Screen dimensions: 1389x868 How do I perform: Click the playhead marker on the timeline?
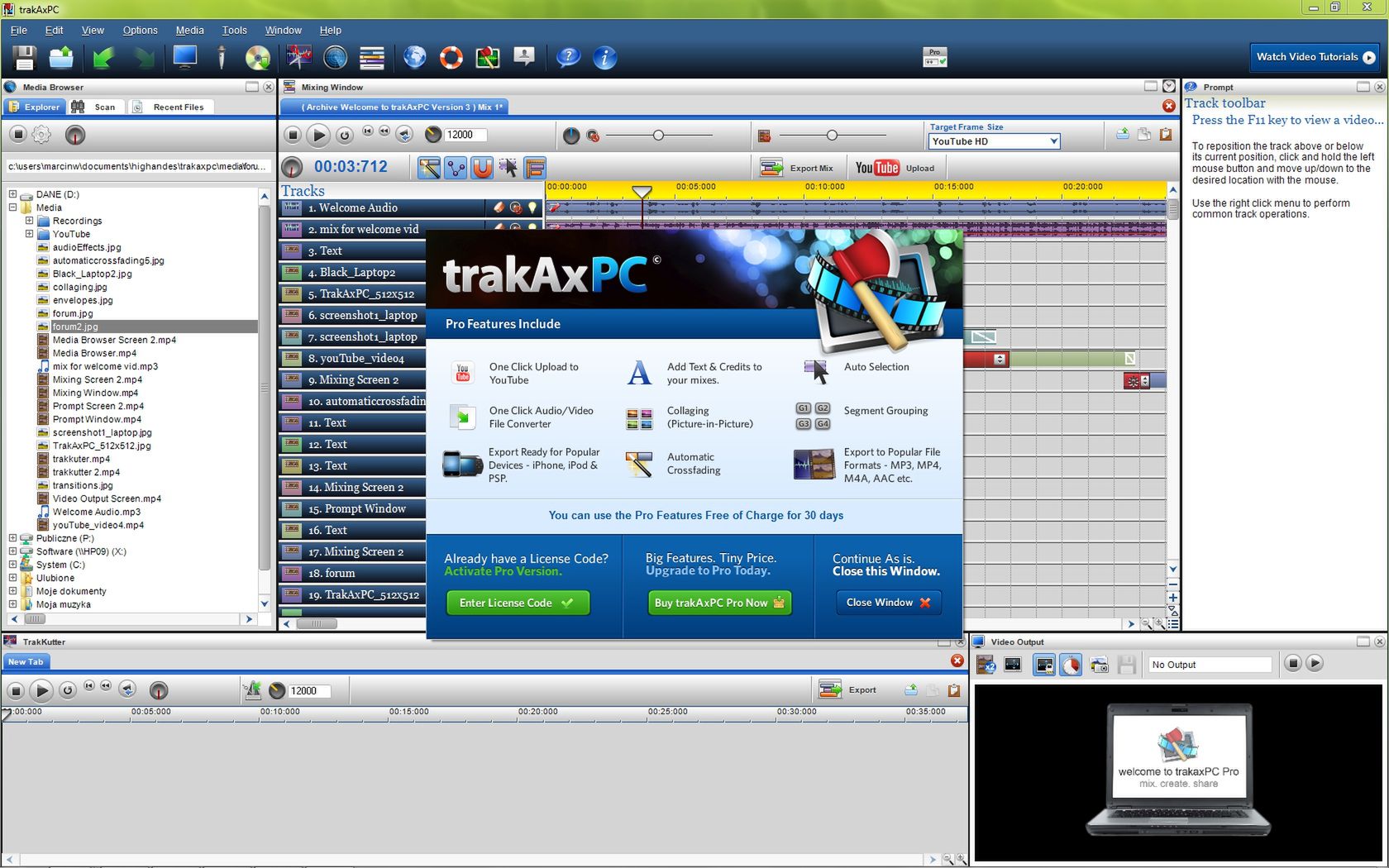coord(642,191)
